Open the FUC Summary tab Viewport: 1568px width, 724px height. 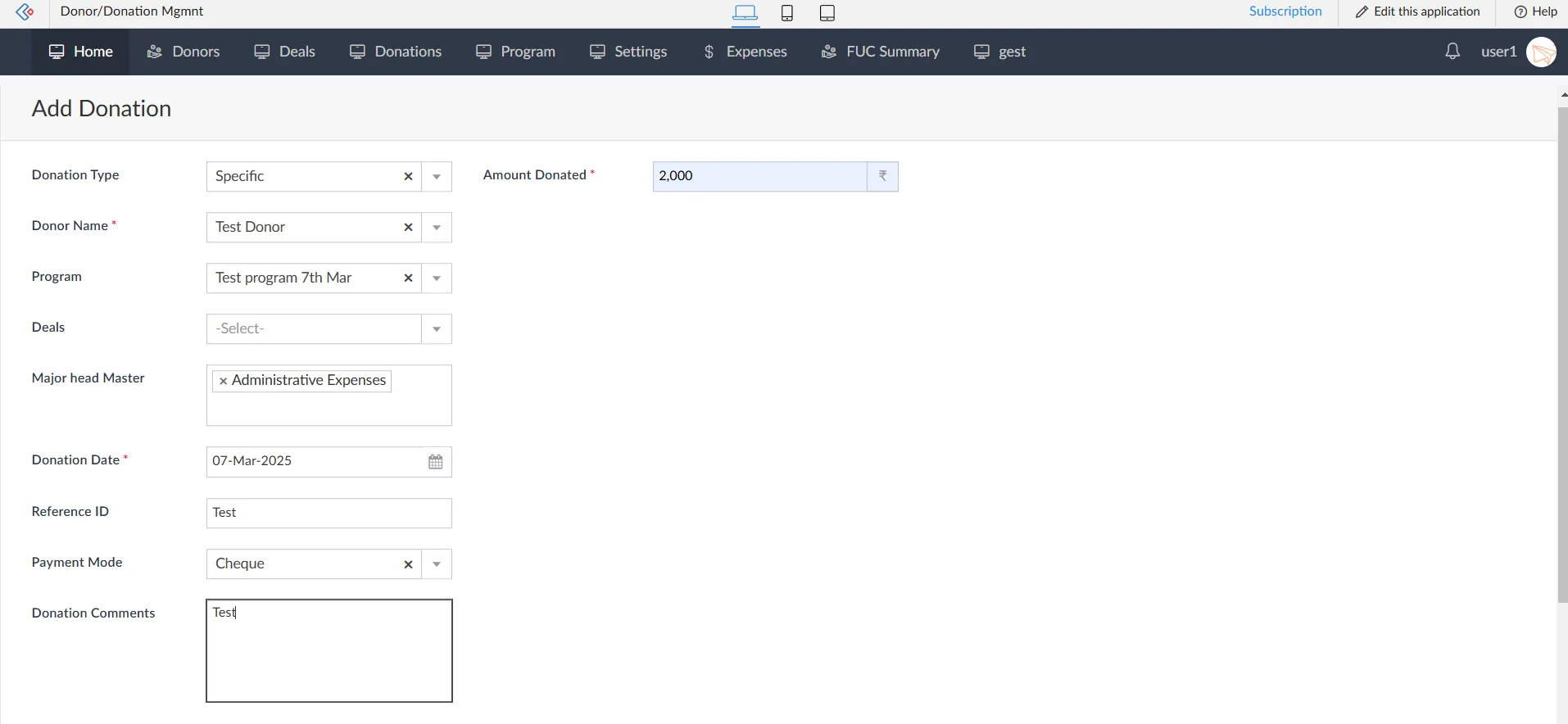pos(880,52)
